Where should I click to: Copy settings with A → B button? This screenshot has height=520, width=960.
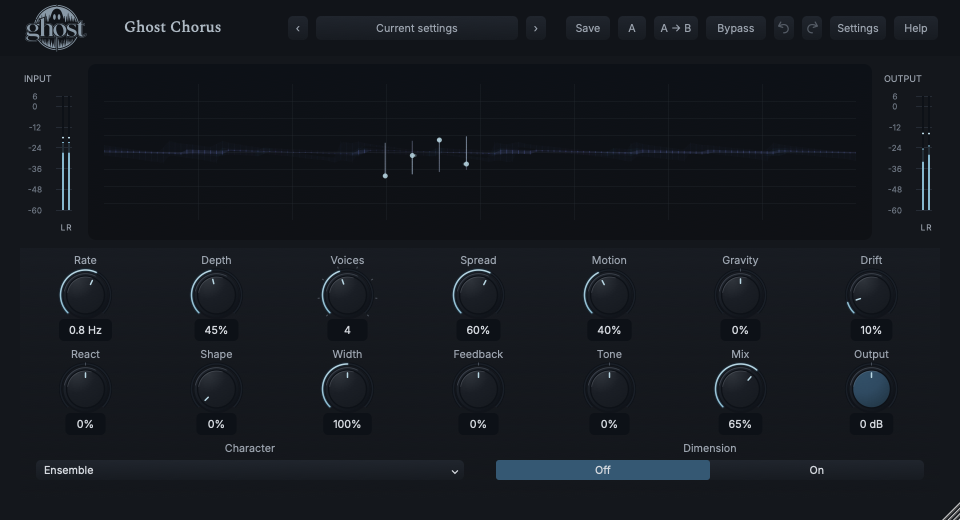[x=676, y=28]
